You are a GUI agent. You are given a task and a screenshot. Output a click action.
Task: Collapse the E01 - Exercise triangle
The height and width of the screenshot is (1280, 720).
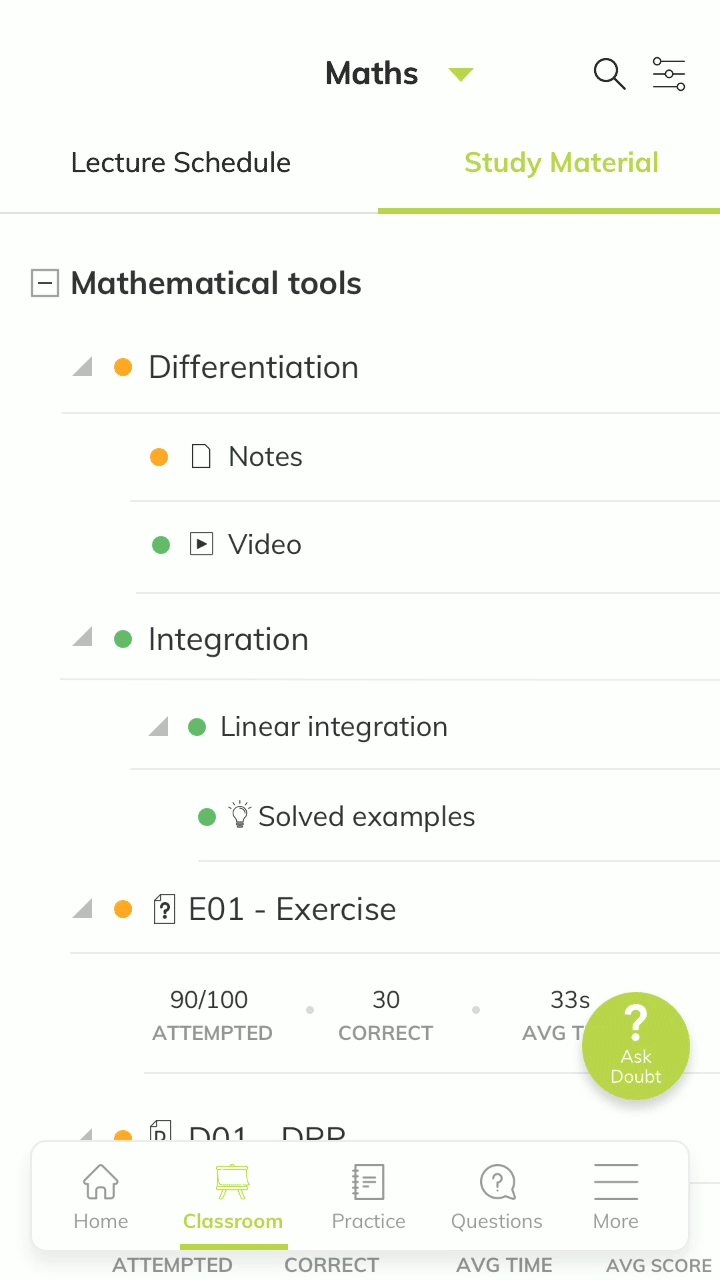83,908
